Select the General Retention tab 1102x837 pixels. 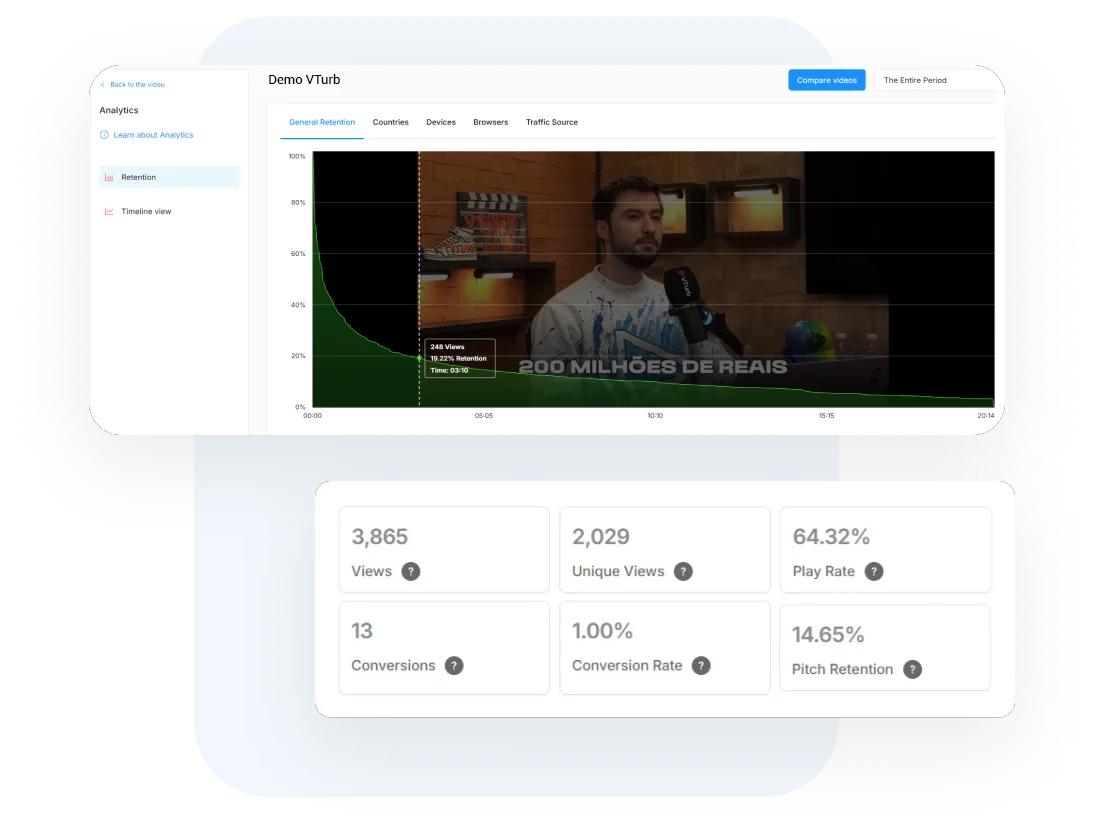[322, 123]
